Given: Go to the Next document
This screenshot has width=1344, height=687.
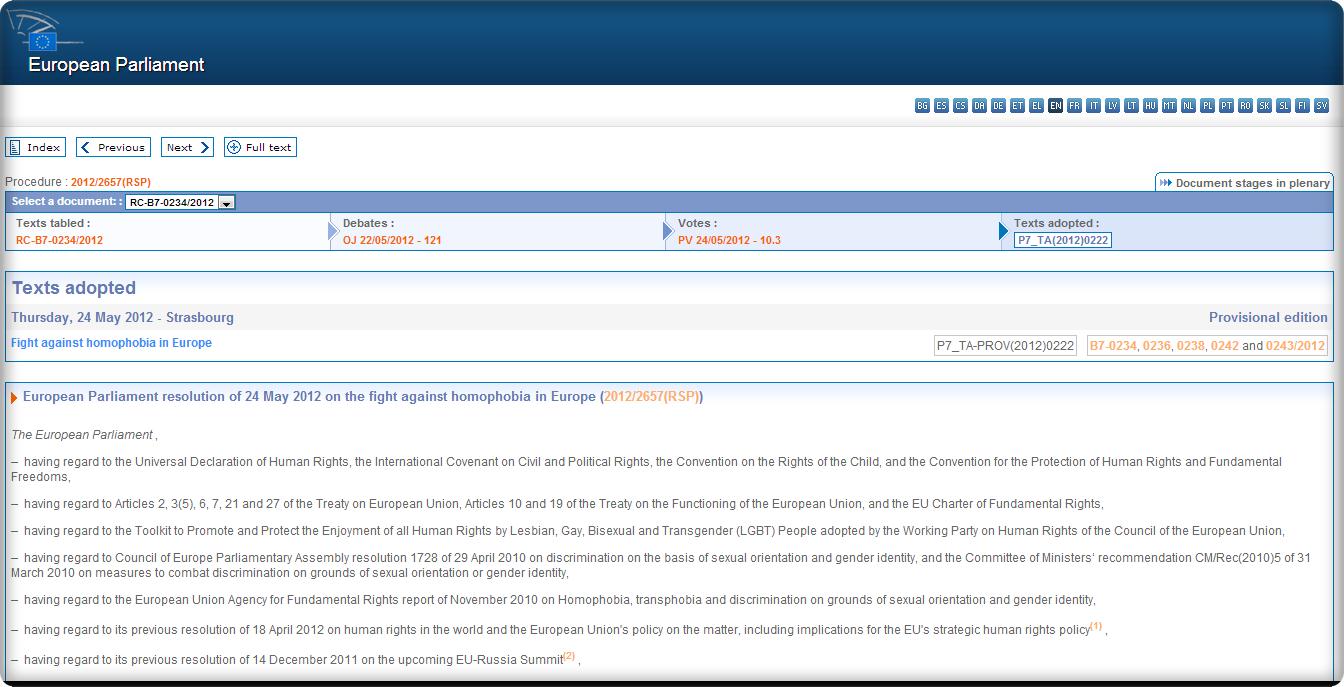Looking at the screenshot, I should [x=187, y=147].
